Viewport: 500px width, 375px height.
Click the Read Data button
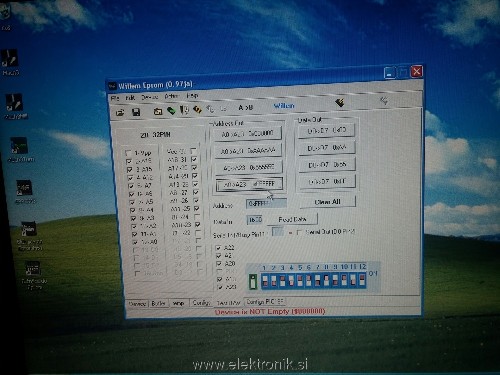(x=292, y=219)
